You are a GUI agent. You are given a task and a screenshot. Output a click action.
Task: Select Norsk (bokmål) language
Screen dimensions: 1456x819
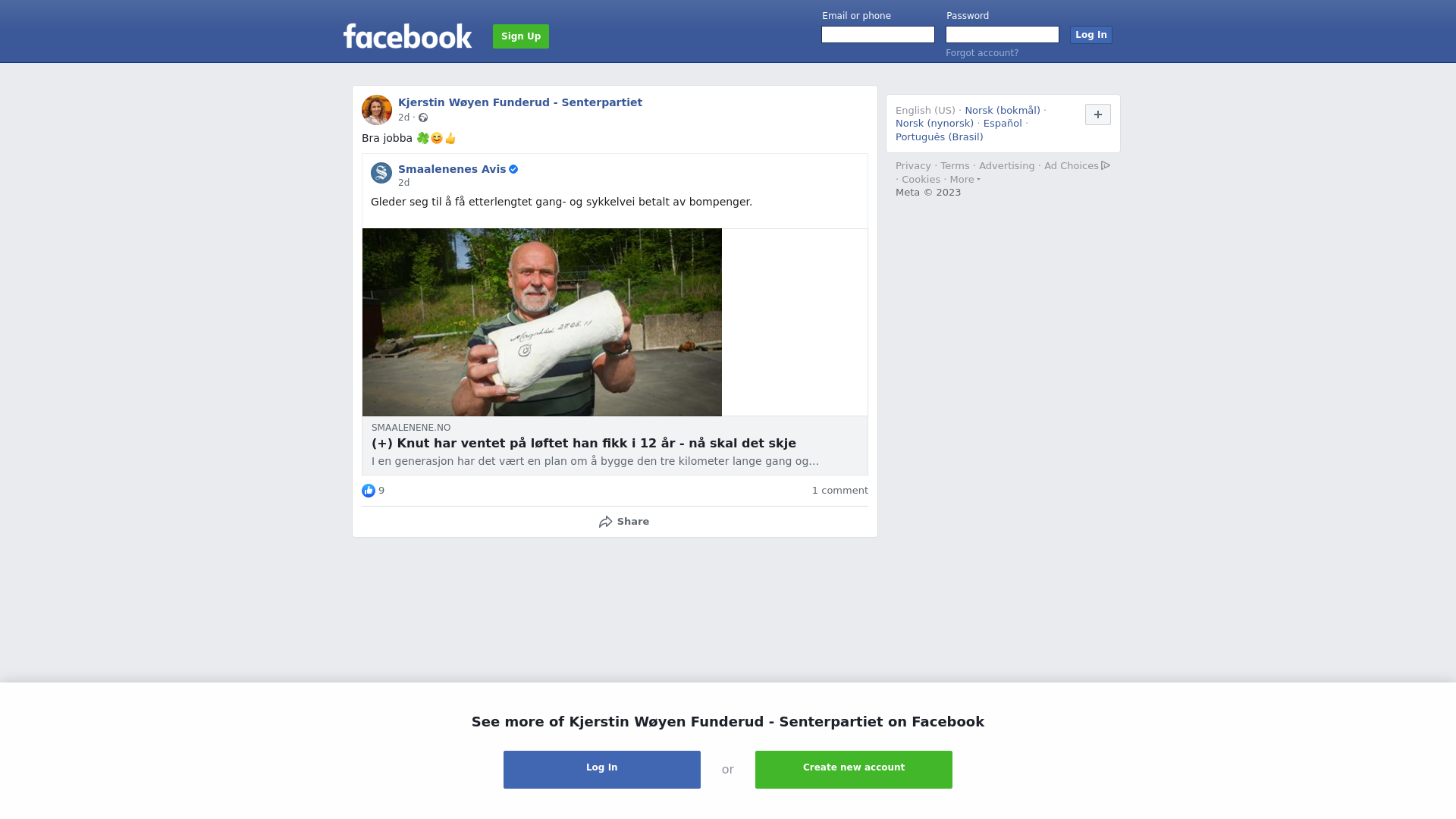point(1003,111)
